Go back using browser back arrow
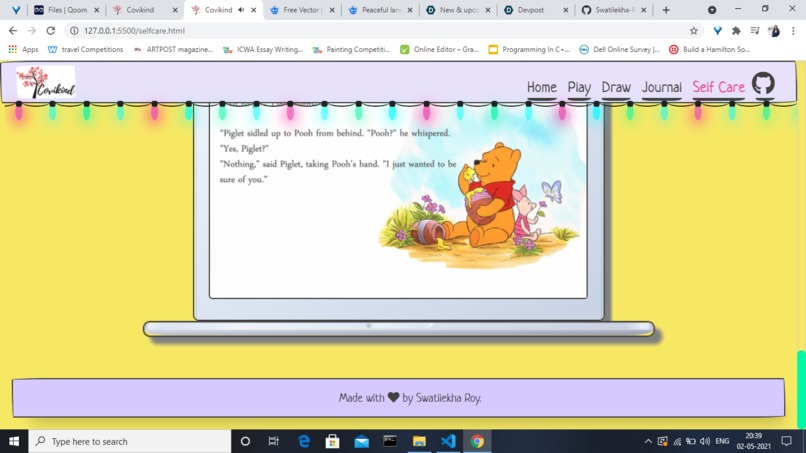 (13, 31)
